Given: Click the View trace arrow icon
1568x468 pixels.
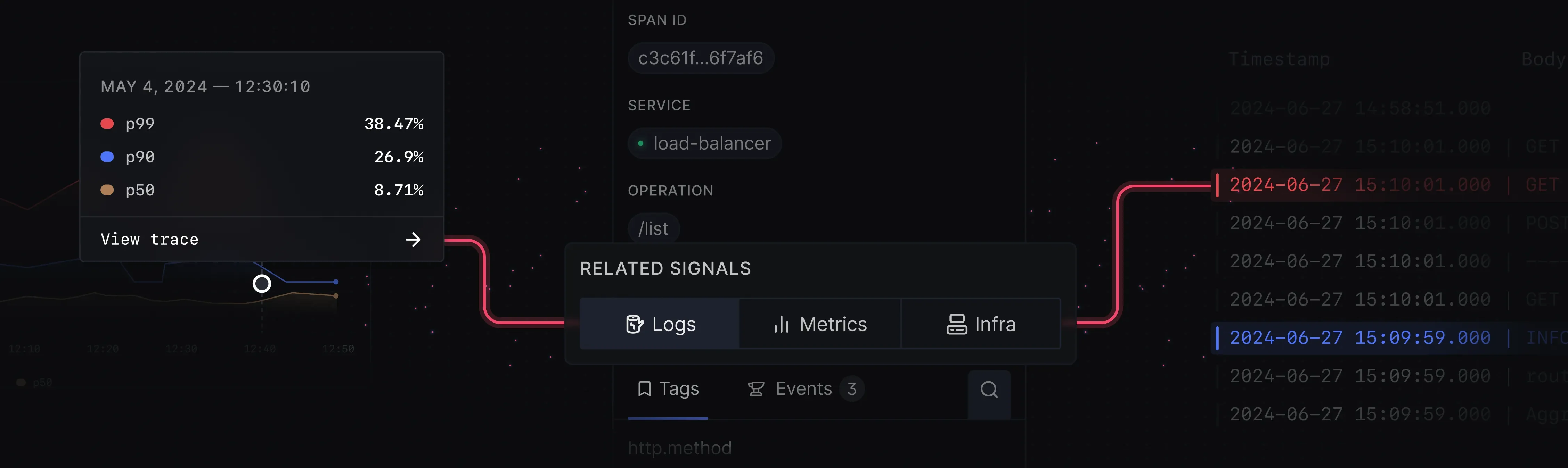Looking at the screenshot, I should [x=413, y=240].
